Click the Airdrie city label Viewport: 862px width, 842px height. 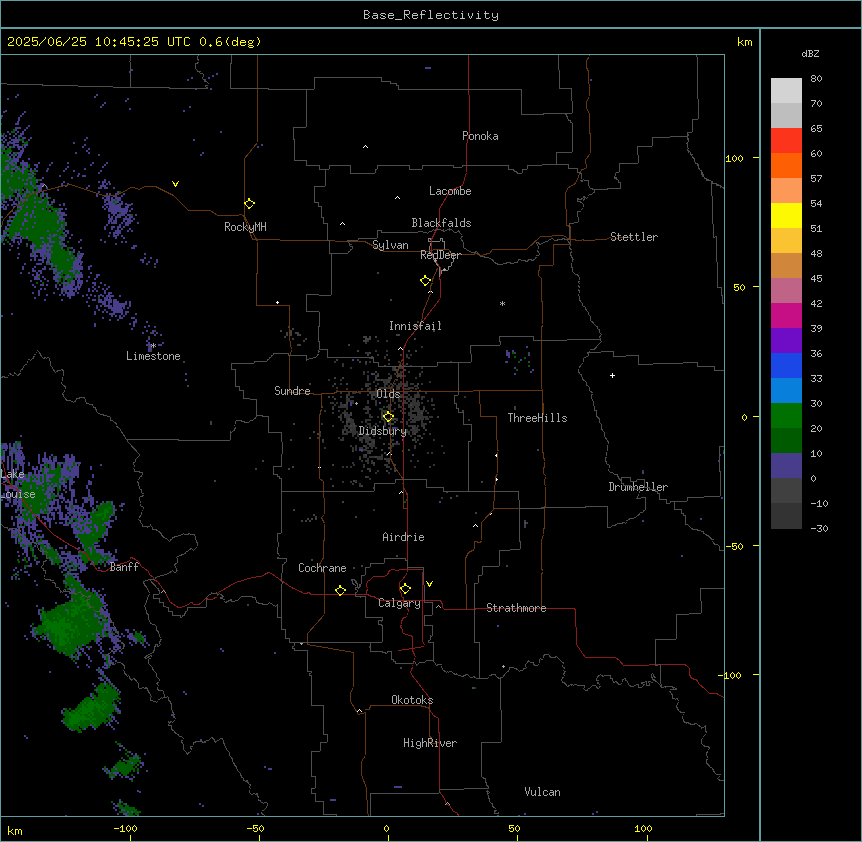click(x=404, y=537)
